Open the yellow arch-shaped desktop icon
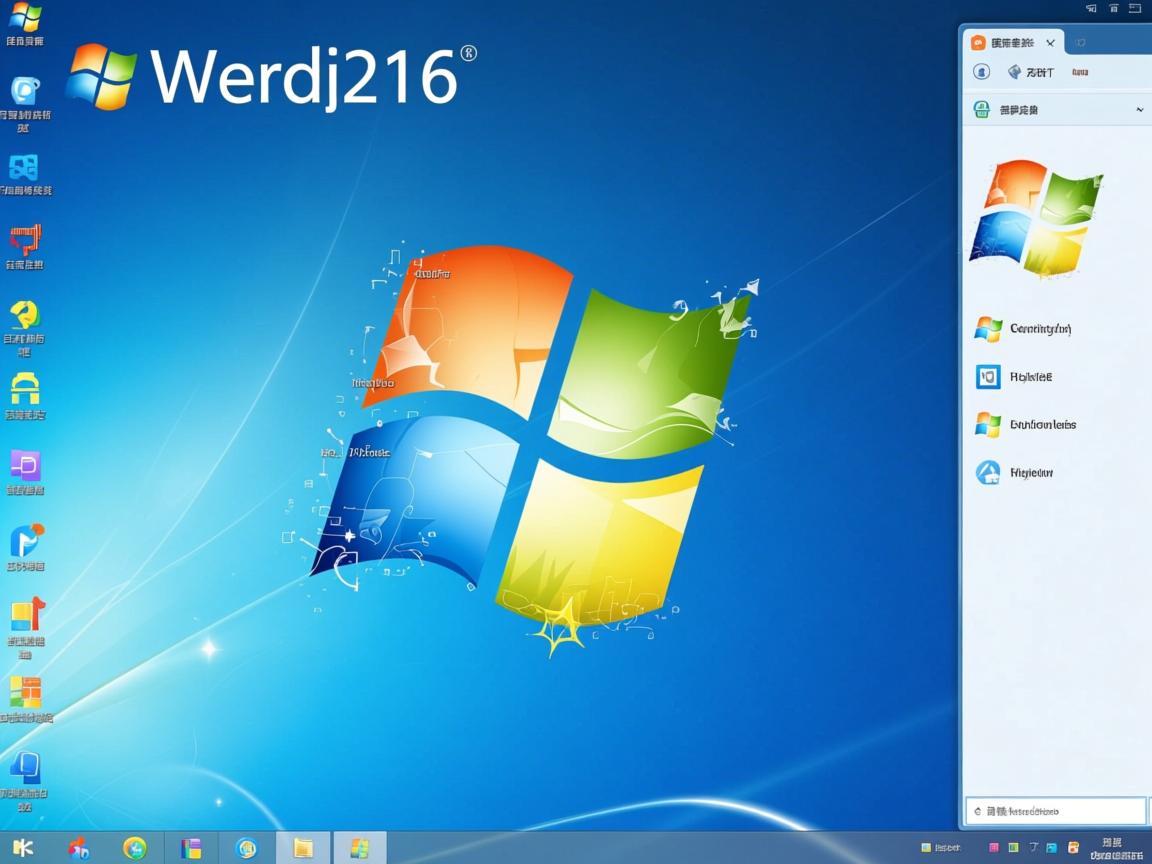The height and width of the screenshot is (864, 1152). 25,389
